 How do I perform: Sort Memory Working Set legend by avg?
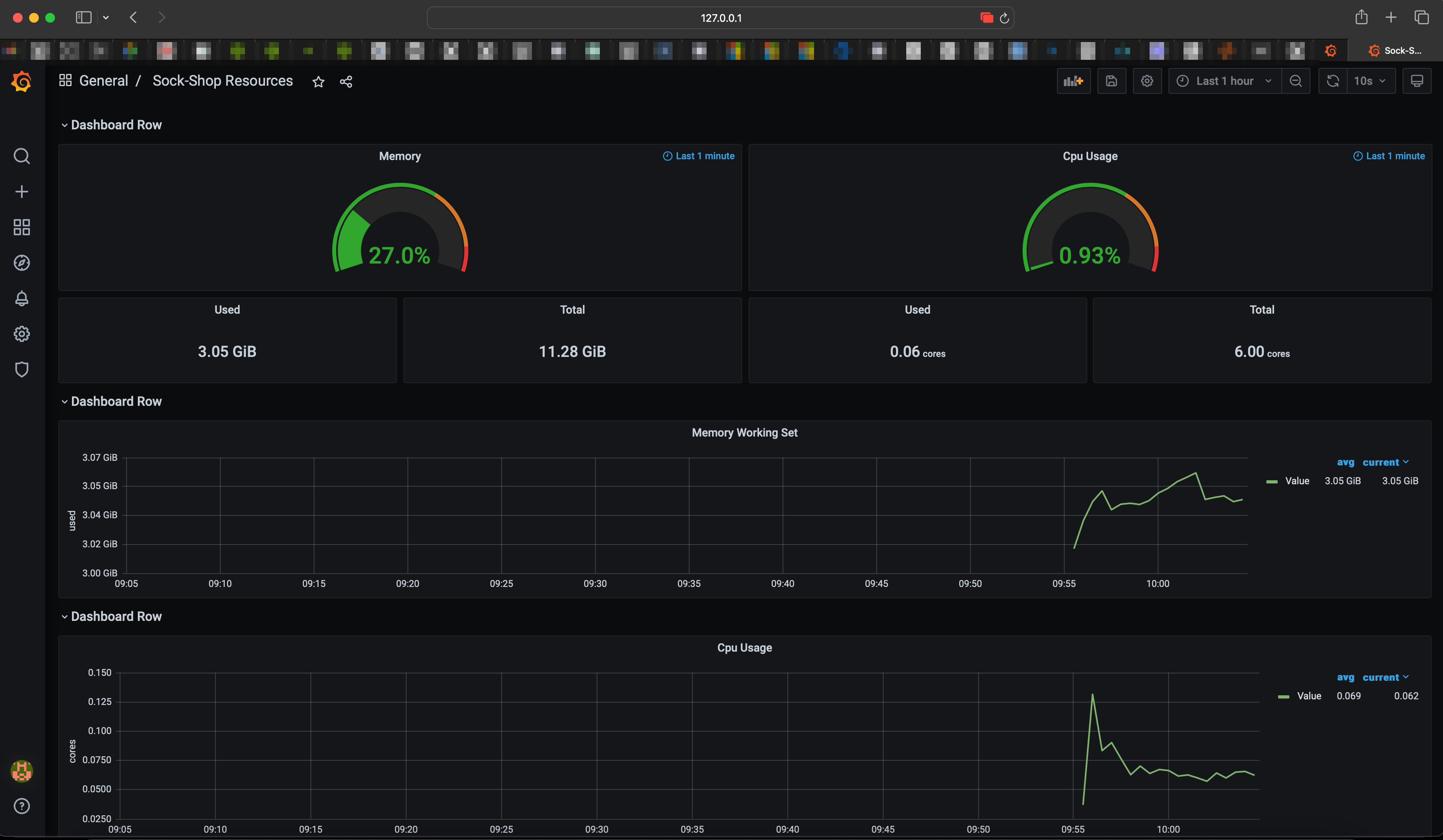1345,462
